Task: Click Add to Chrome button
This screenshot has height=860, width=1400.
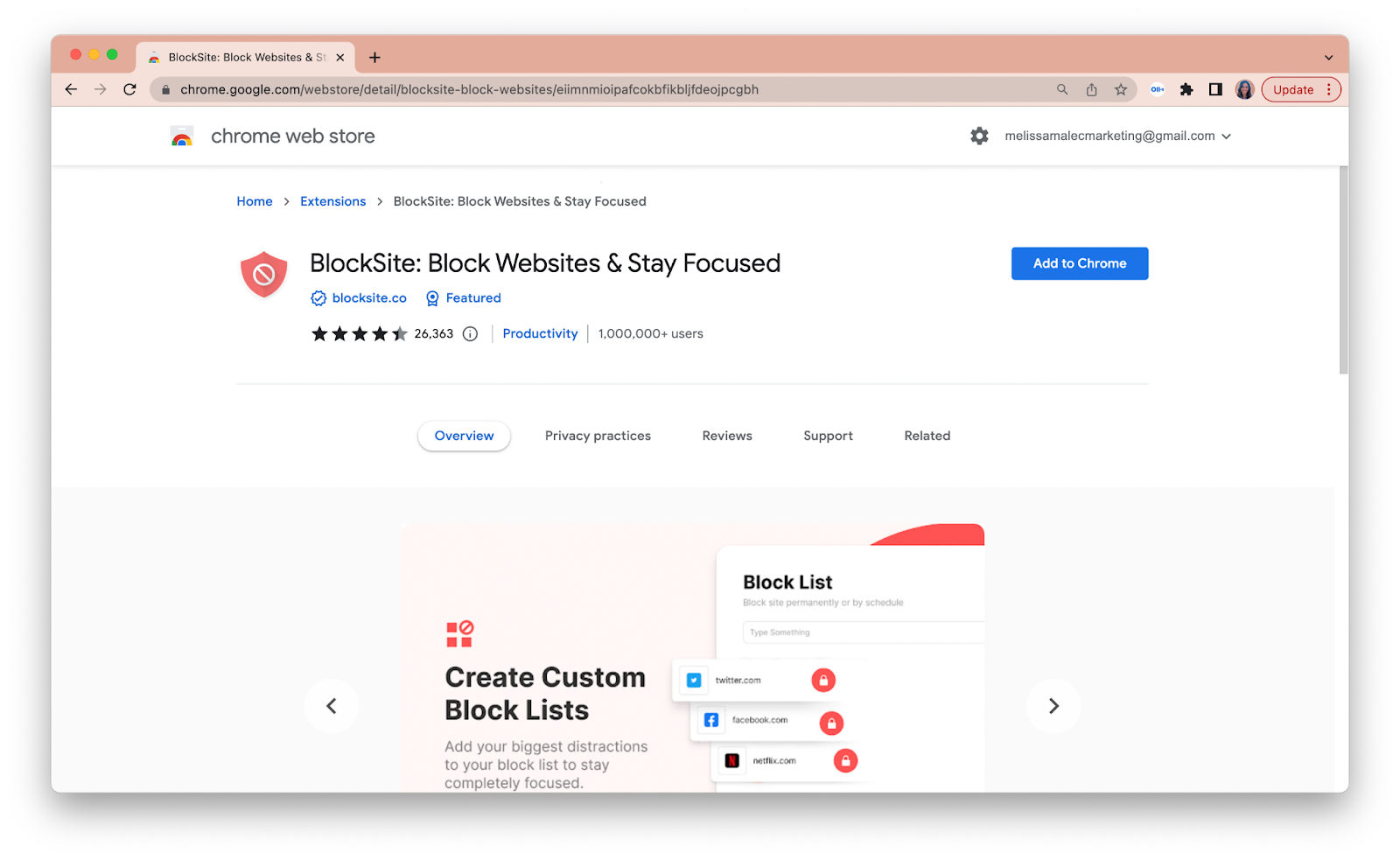Action: [1080, 263]
